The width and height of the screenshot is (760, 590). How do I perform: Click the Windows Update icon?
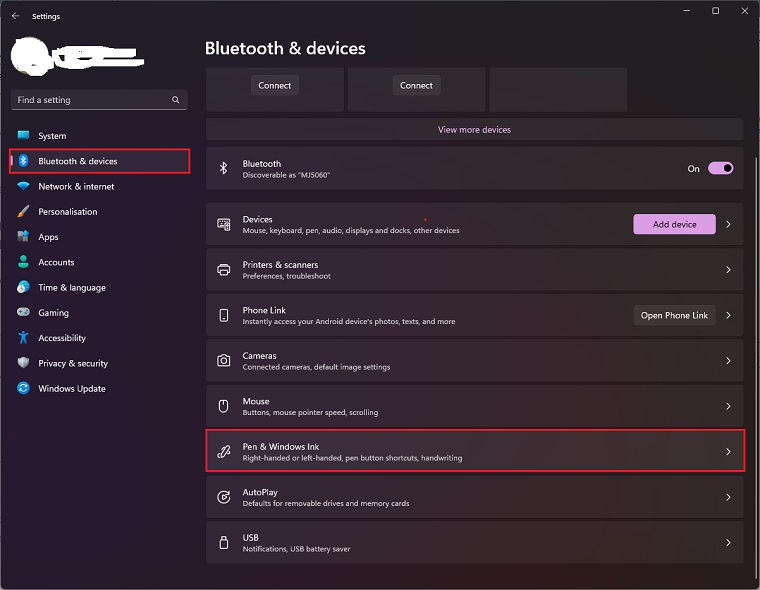[x=23, y=388]
